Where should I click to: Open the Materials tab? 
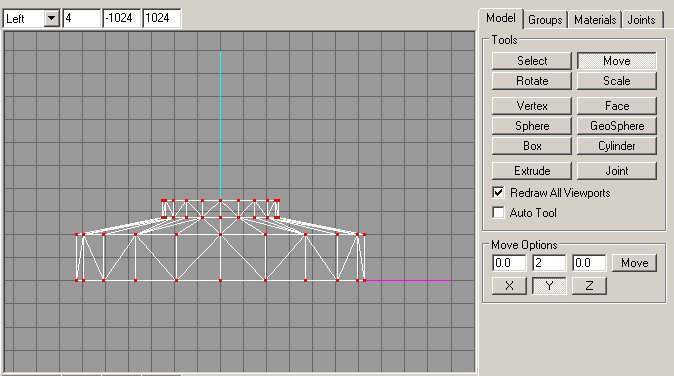pyautogui.click(x=595, y=20)
